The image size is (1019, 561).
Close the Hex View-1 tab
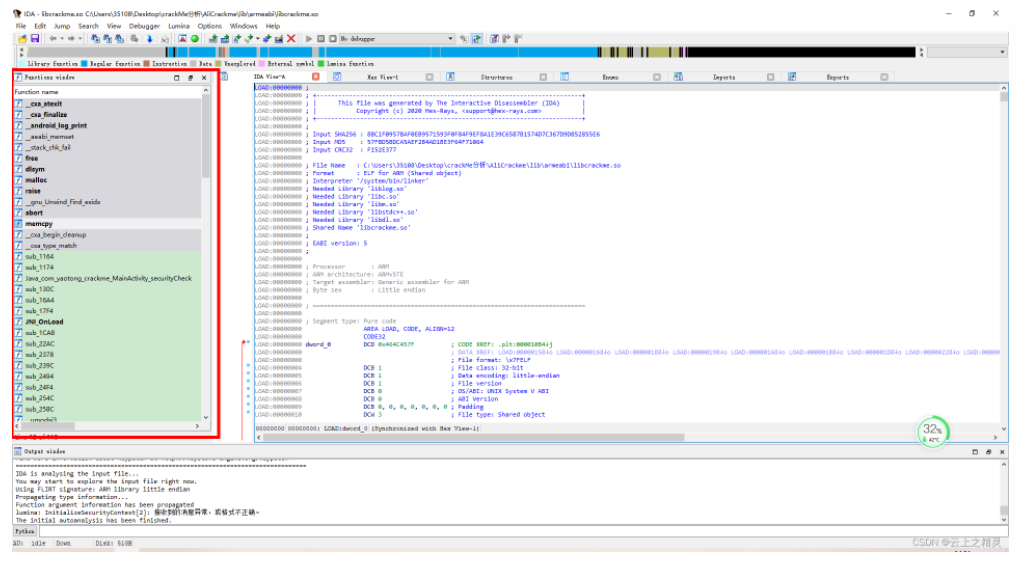[x=430, y=77]
